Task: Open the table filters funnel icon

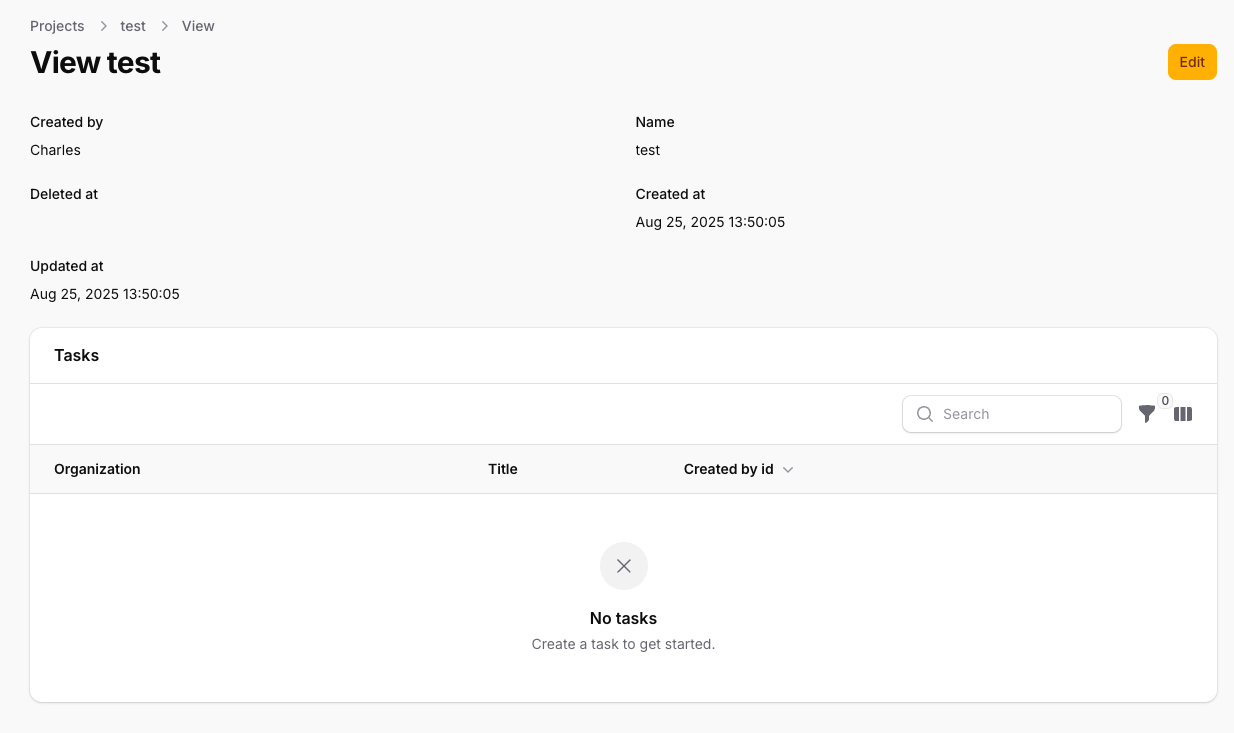Action: 1146,414
